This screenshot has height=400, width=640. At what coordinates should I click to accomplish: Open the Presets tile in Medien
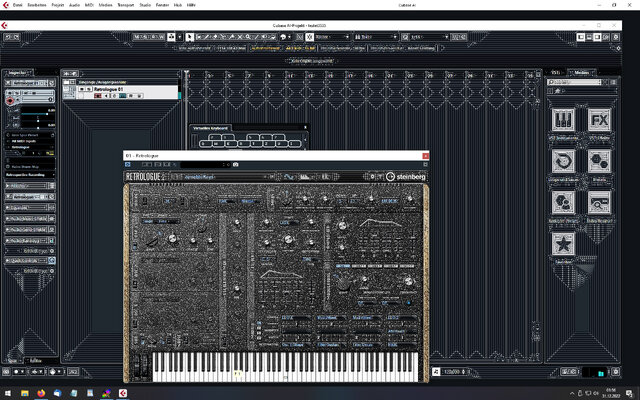pyautogui.click(x=599, y=161)
